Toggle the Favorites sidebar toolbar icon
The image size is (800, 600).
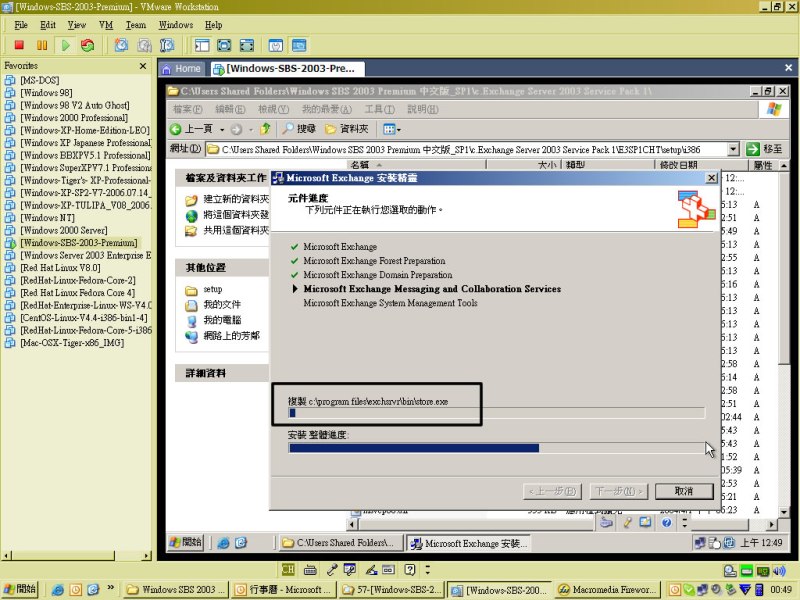tap(202, 45)
